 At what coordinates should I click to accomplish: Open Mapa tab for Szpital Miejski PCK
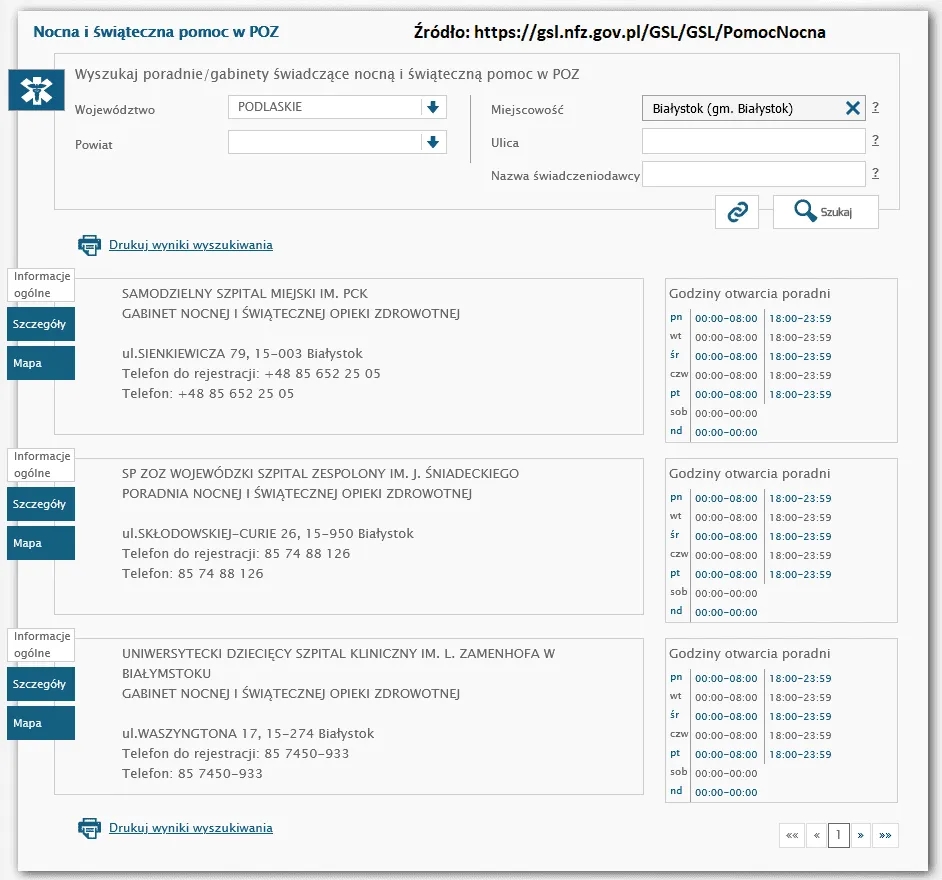click(41, 363)
